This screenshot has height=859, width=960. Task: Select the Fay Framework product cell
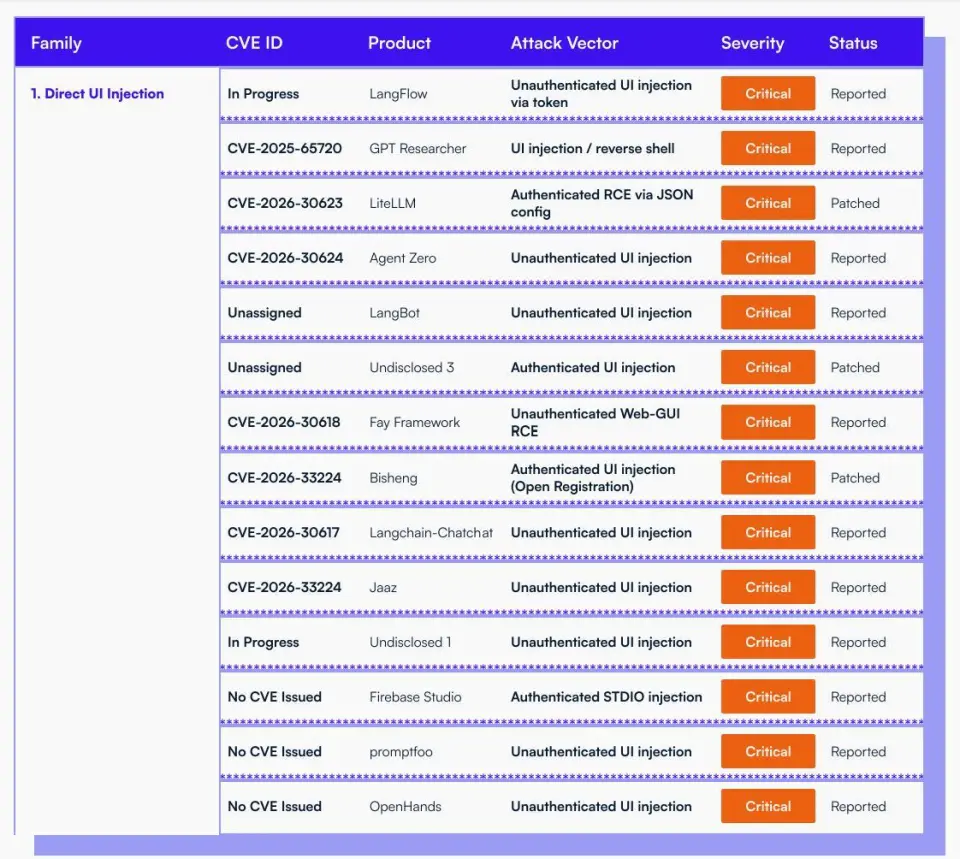coord(414,423)
